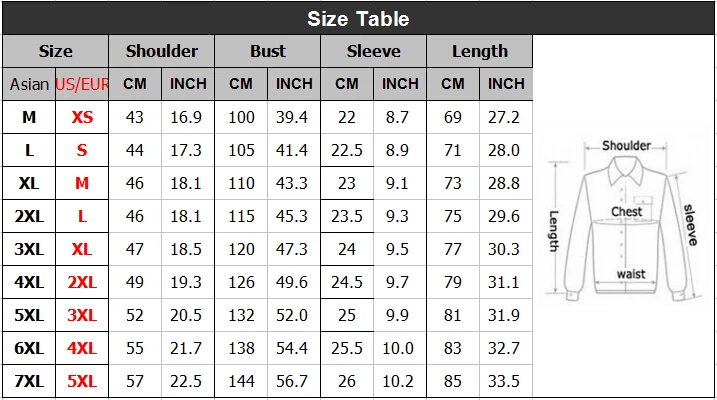The height and width of the screenshot is (400, 717).
Task: Click the Shoulder label above the shirt drawing
Action: pyautogui.click(x=626, y=146)
